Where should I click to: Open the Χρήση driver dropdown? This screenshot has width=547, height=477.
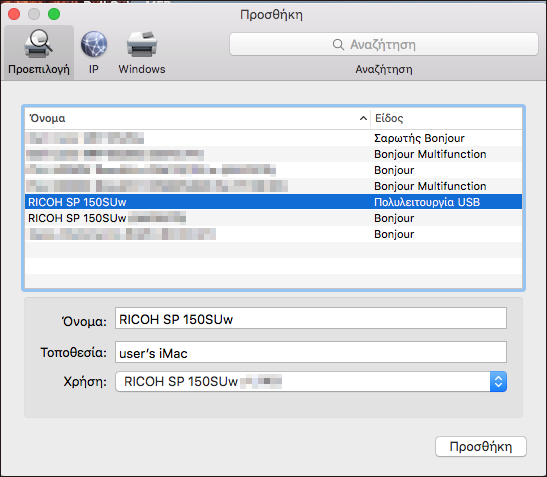(311, 381)
